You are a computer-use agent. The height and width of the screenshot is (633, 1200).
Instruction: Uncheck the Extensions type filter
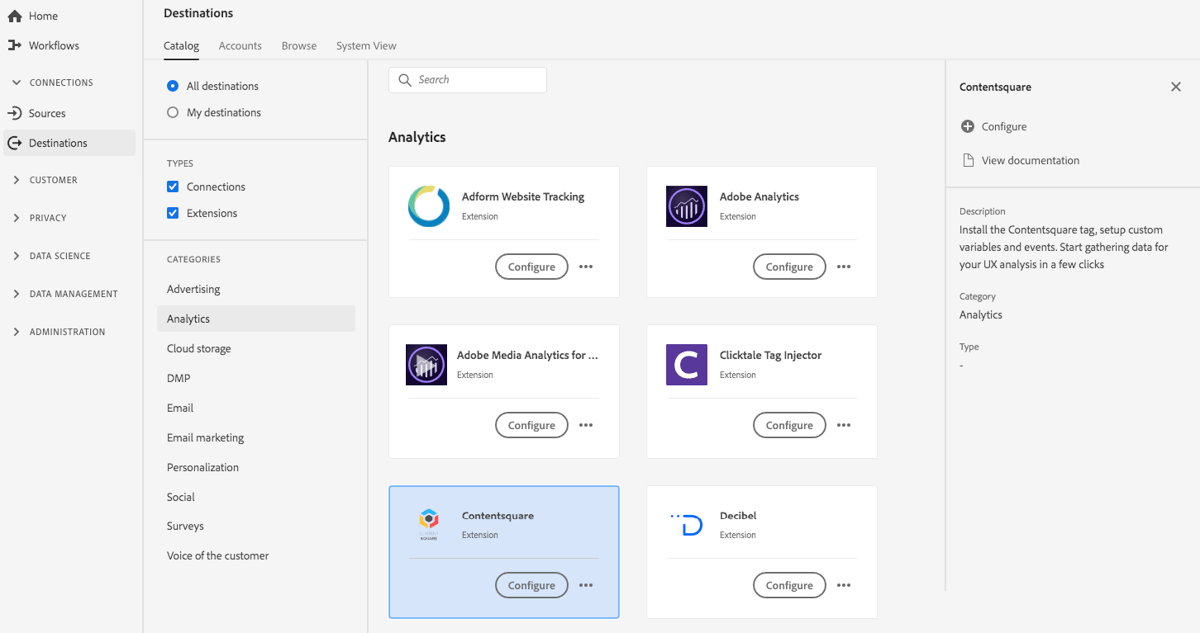click(171, 213)
